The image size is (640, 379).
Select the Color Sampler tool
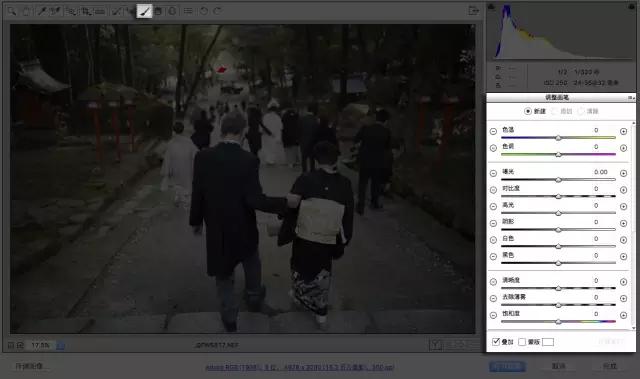[x=55, y=11]
